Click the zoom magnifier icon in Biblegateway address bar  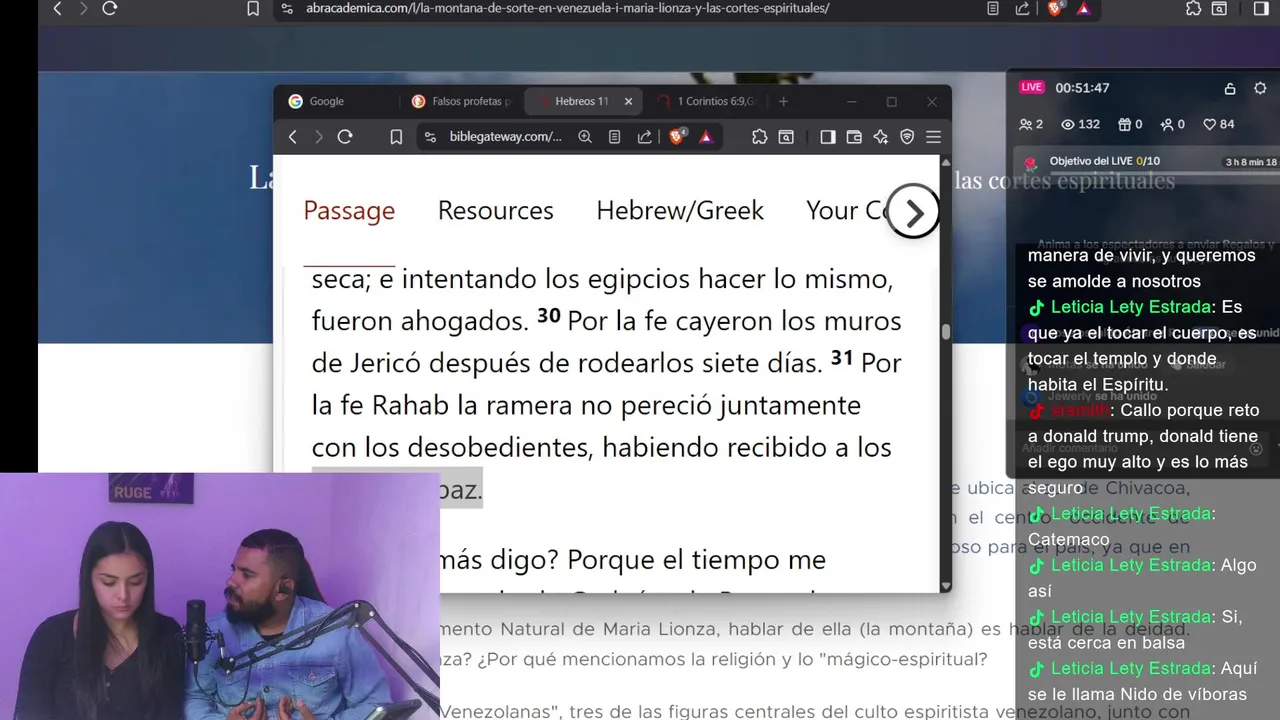click(585, 137)
